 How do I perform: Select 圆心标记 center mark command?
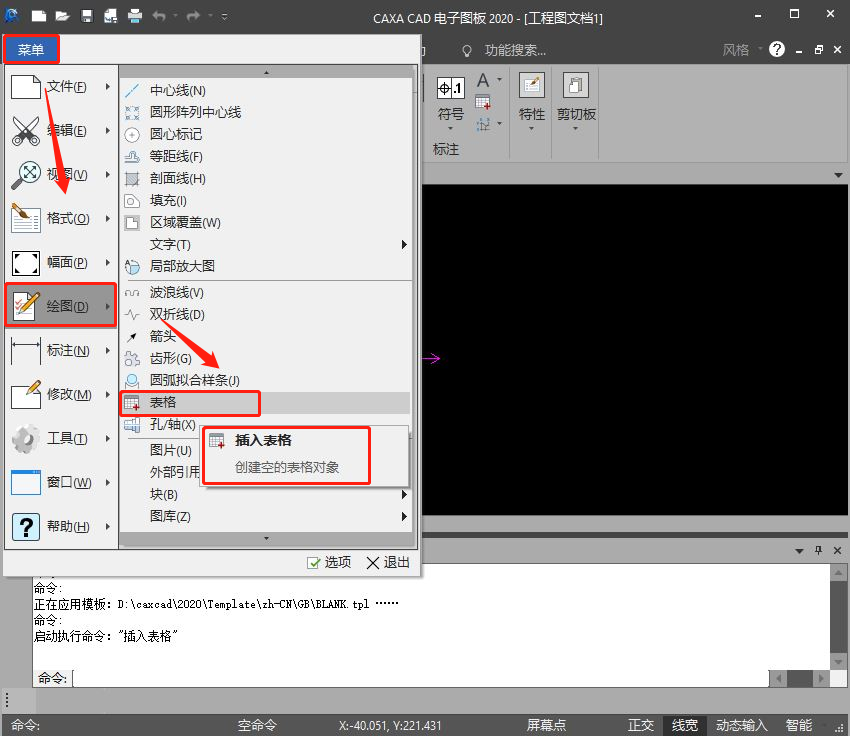pyautogui.click(x=266, y=134)
